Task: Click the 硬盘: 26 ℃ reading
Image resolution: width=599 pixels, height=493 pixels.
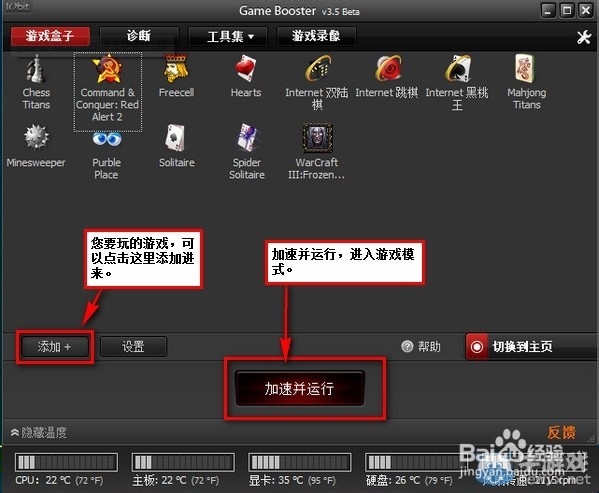Action: (409, 480)
